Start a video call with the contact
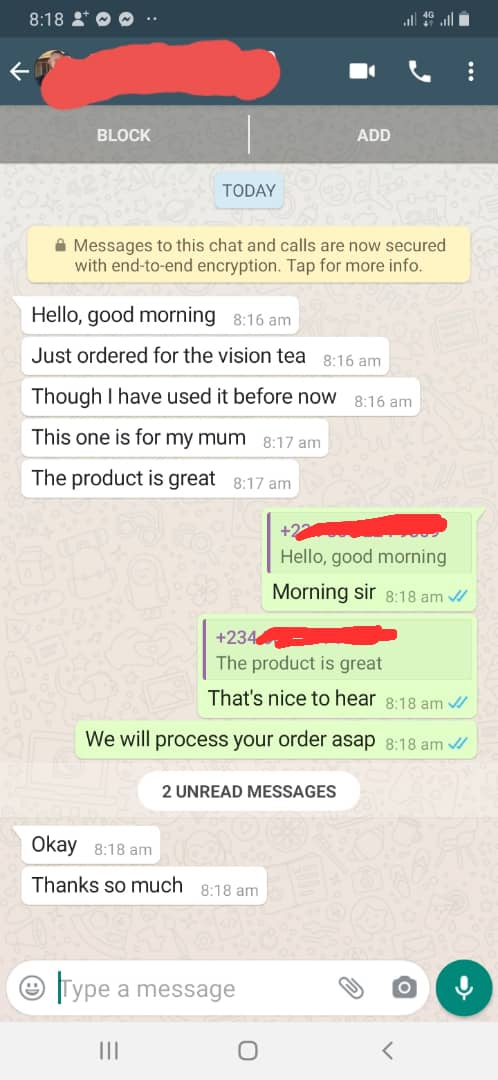498x1080 pixels. pos(362,71)
